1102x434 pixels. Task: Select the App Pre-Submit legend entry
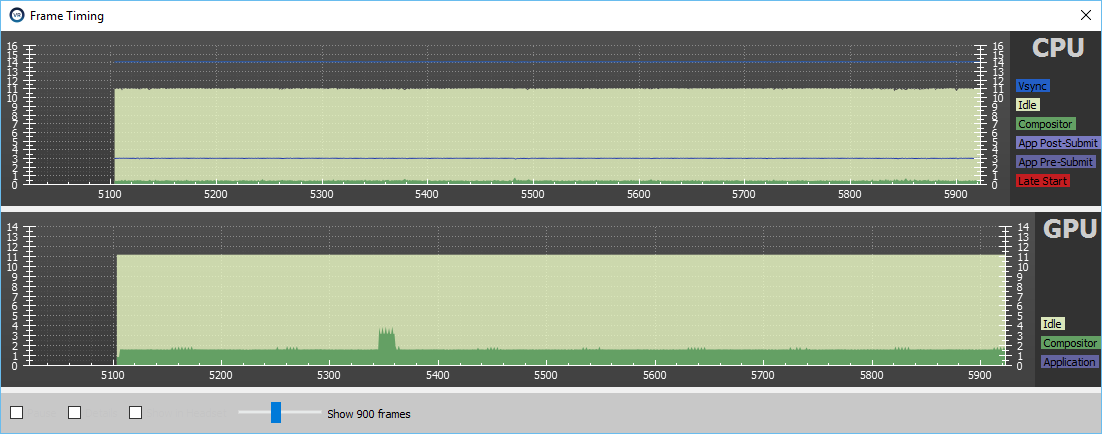click(x=1056, y=162)
